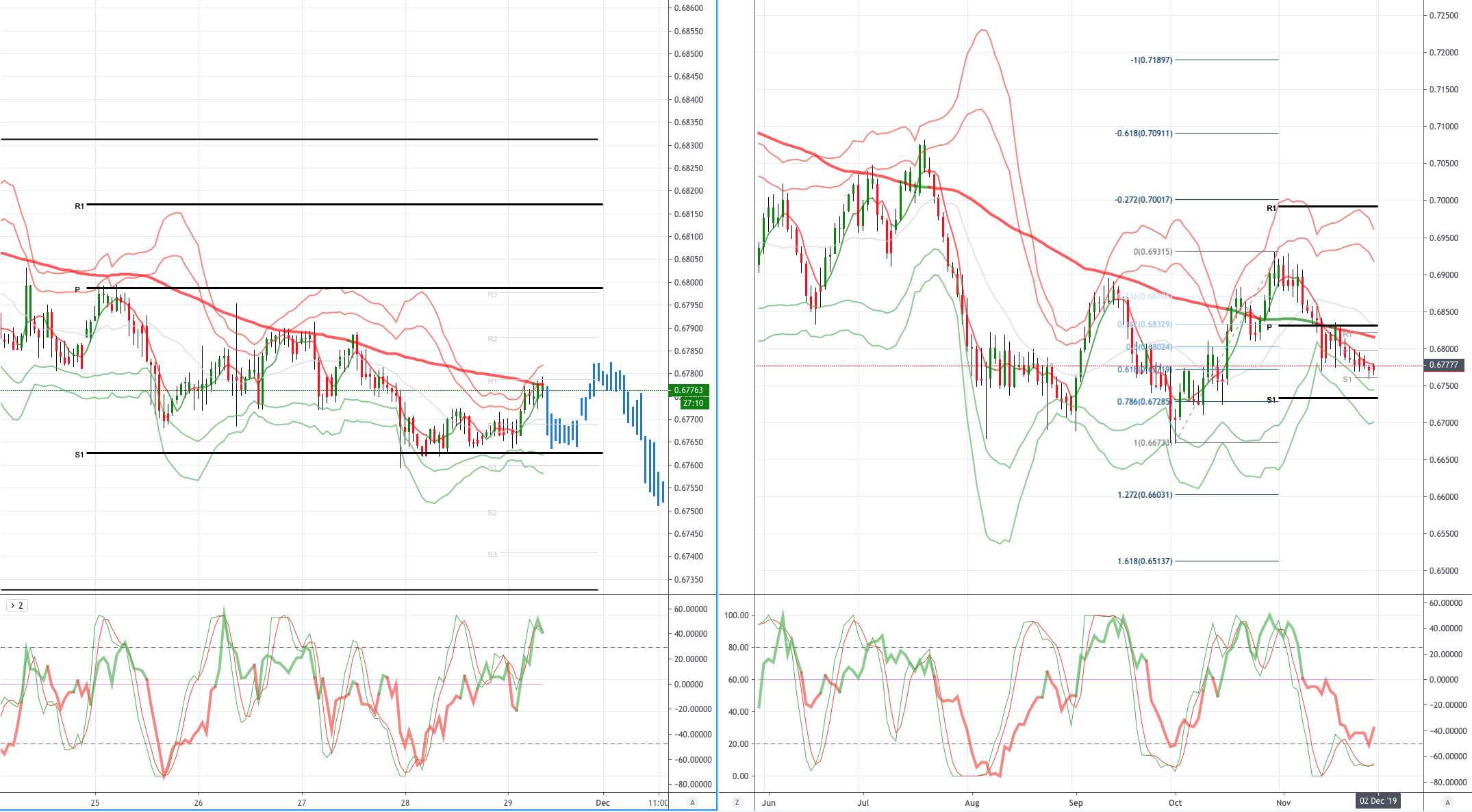Open the Z timezone button on right chart
This screenshot has width=1472, height=812.
pos(737,802)
